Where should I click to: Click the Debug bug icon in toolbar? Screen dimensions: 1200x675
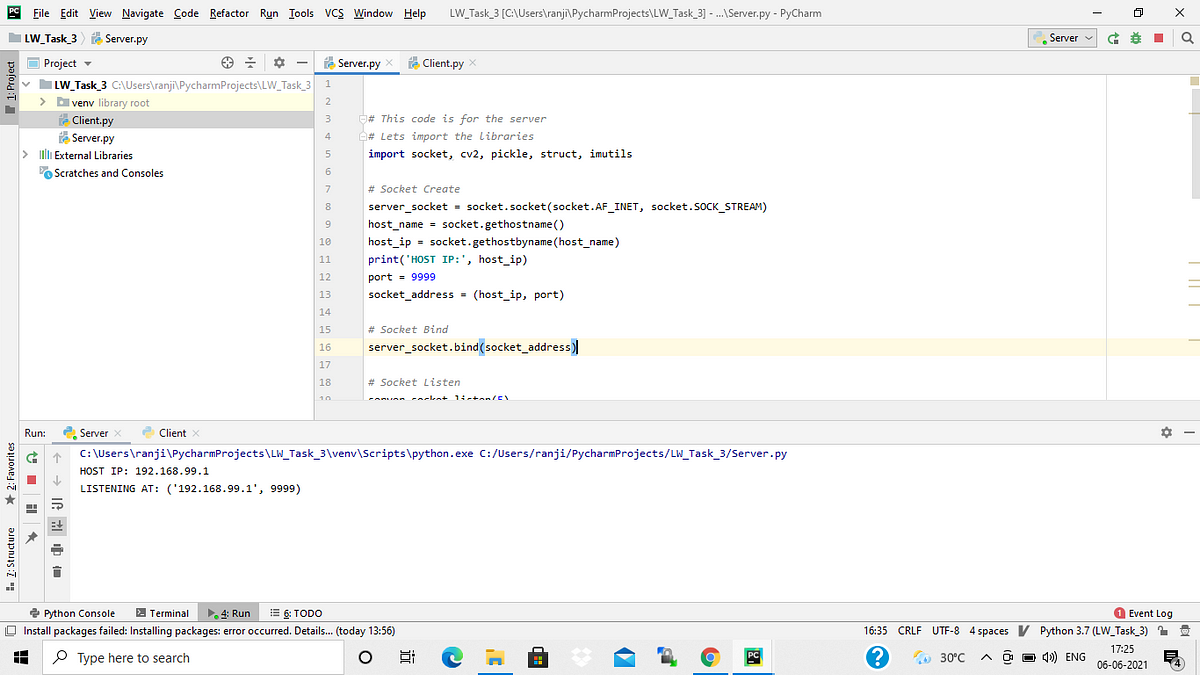1136,38
